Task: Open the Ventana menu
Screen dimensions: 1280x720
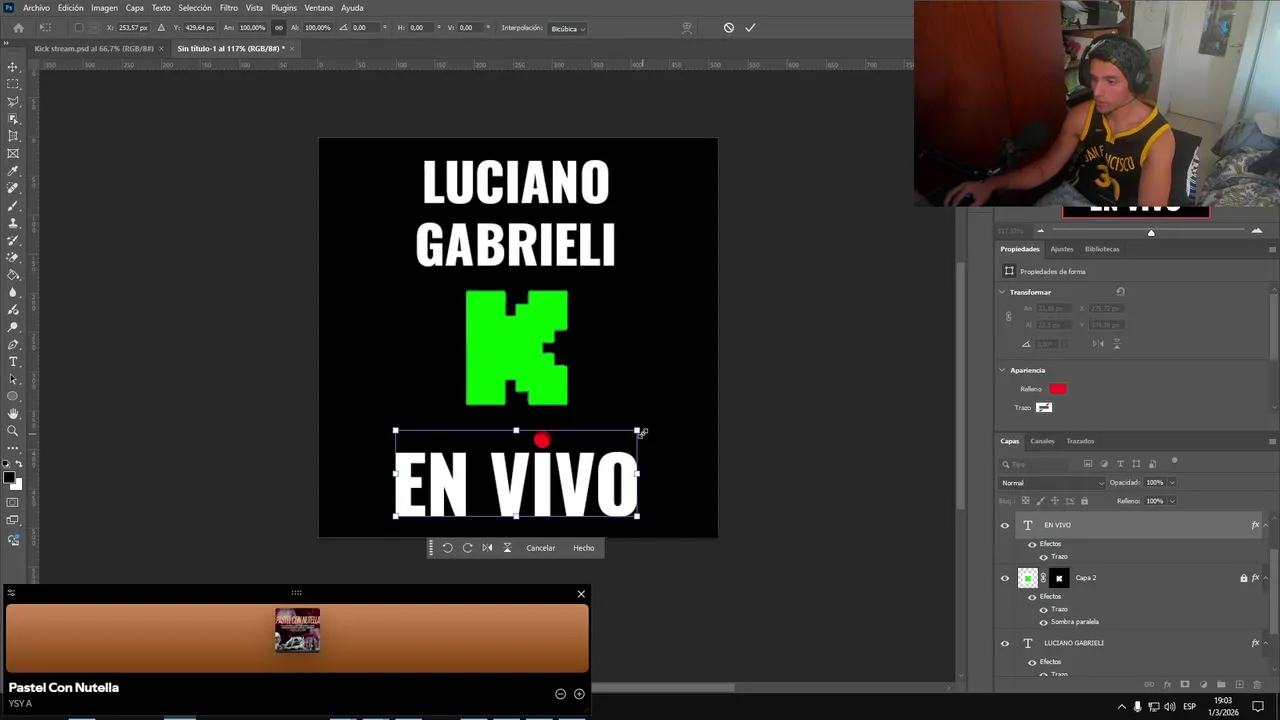Action: [x=318, y=8]
